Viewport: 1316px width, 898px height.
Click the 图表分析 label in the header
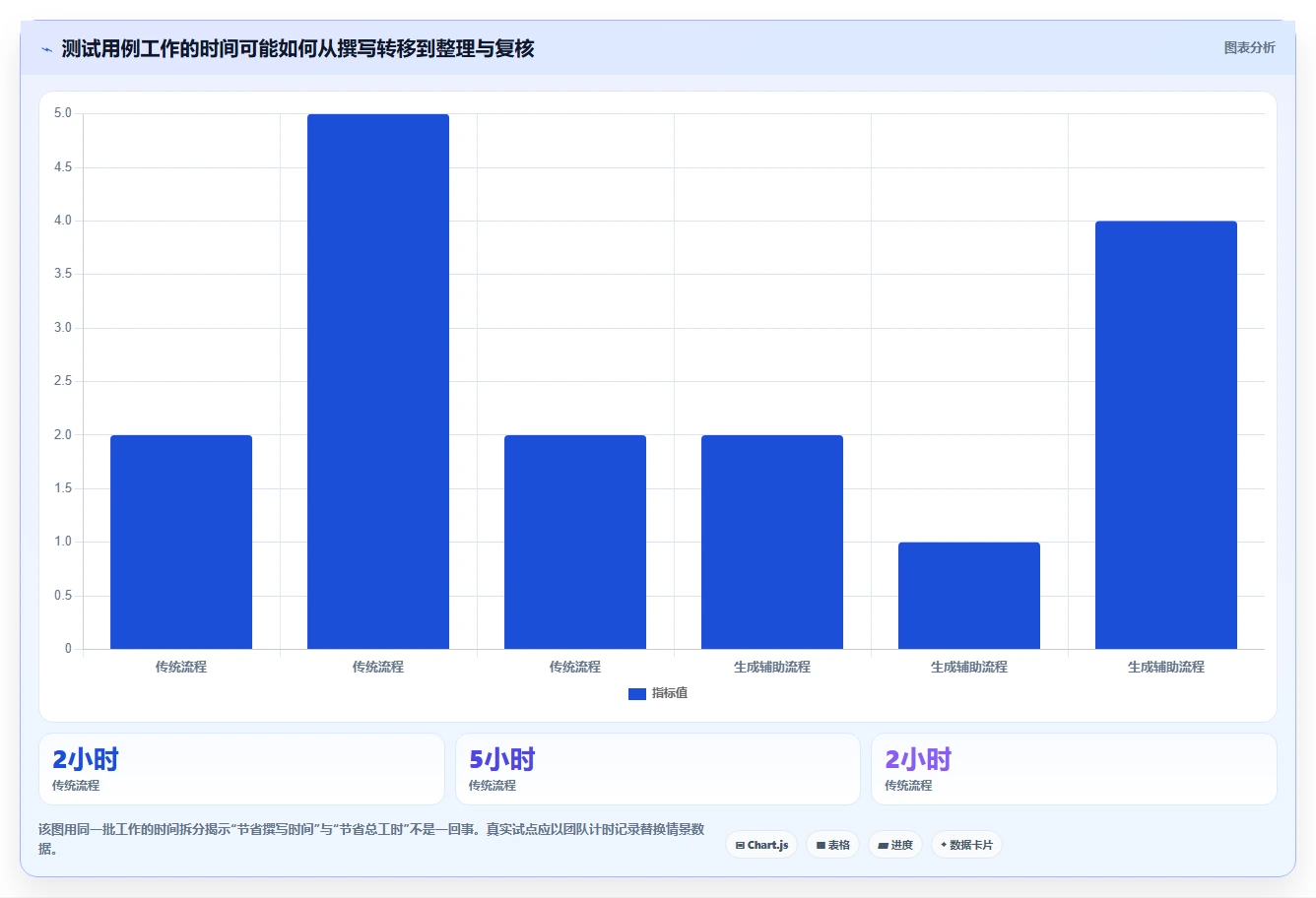point(1249,47)
